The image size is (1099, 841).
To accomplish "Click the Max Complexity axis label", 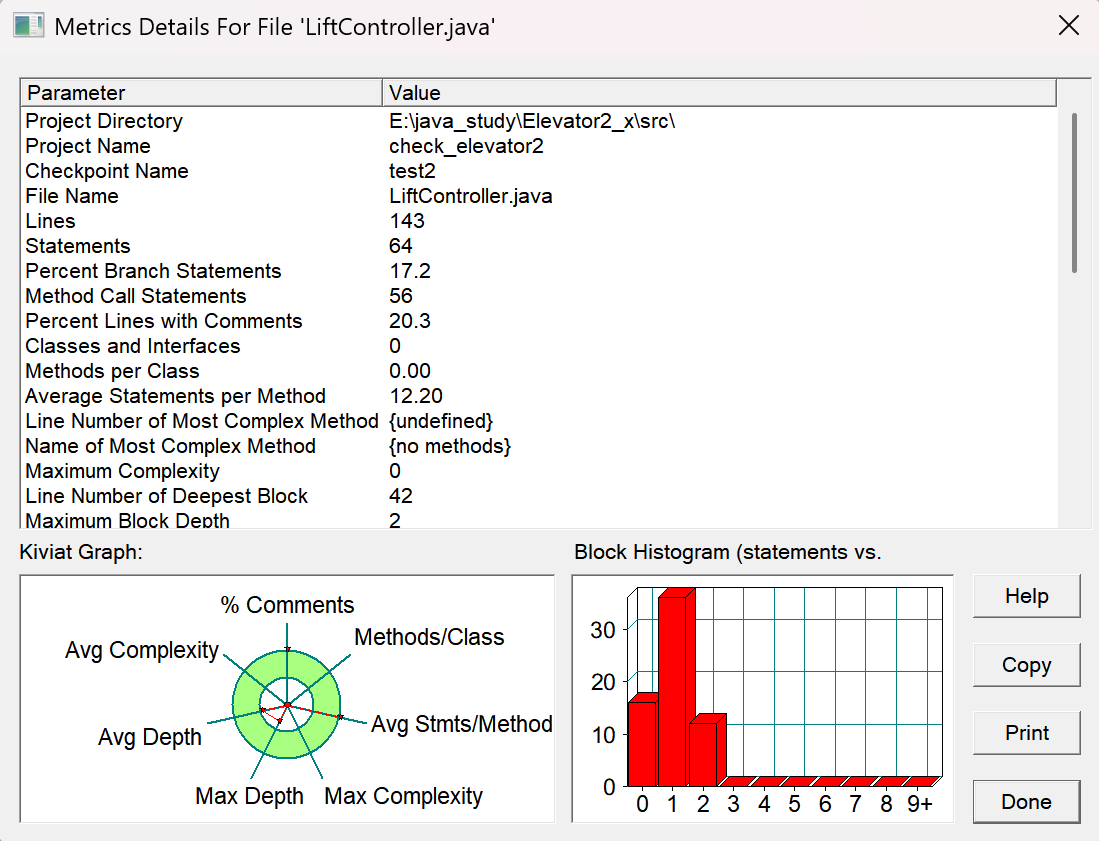I will click(403, 796).
